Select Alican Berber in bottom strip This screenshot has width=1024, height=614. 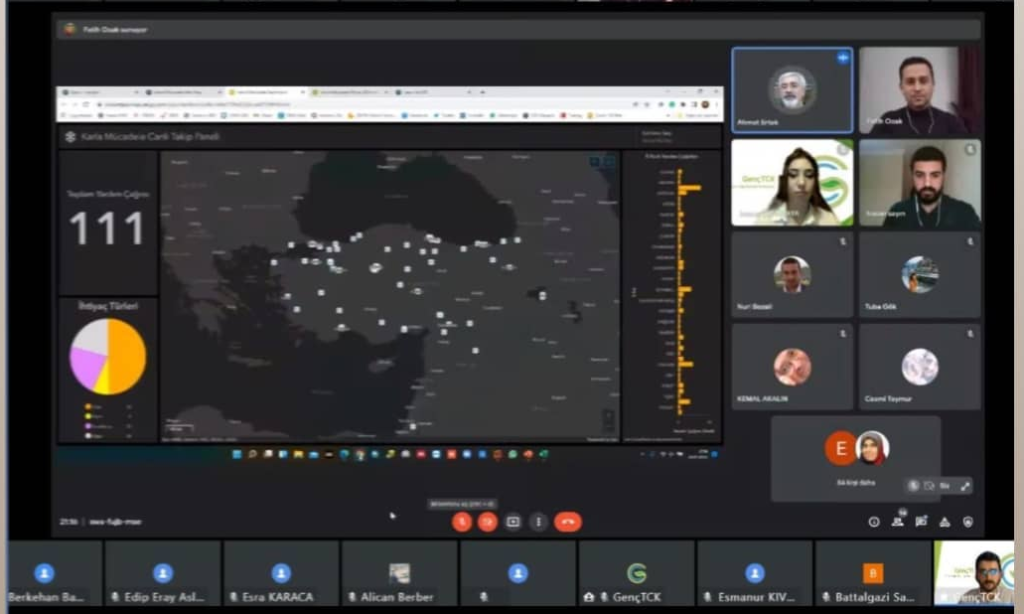399,579
